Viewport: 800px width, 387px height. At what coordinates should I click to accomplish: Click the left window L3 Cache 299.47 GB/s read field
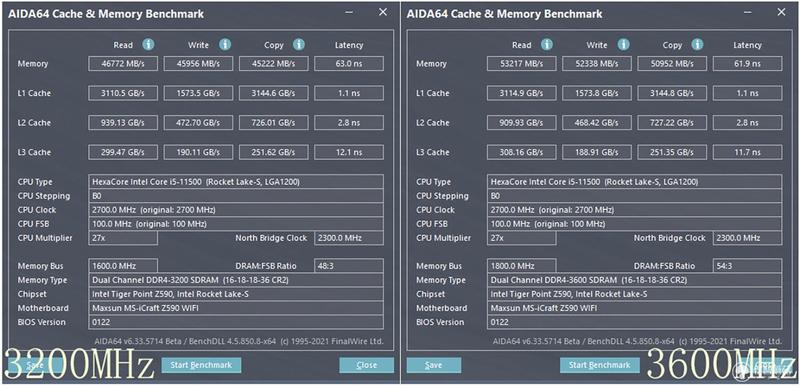123,152
